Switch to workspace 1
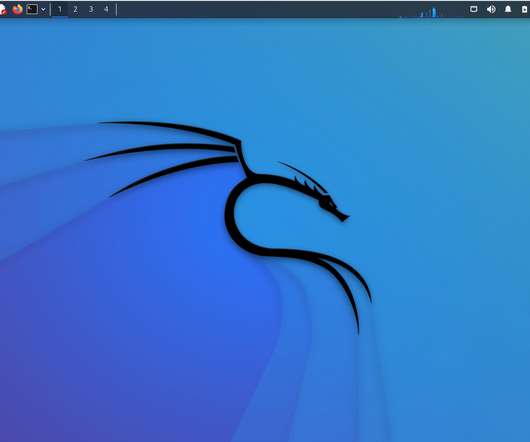 (x=60, y=9)
